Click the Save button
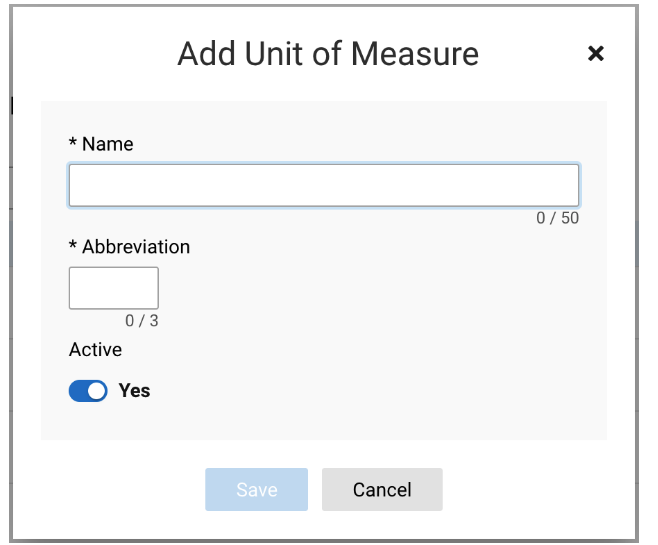 point(256,489)
